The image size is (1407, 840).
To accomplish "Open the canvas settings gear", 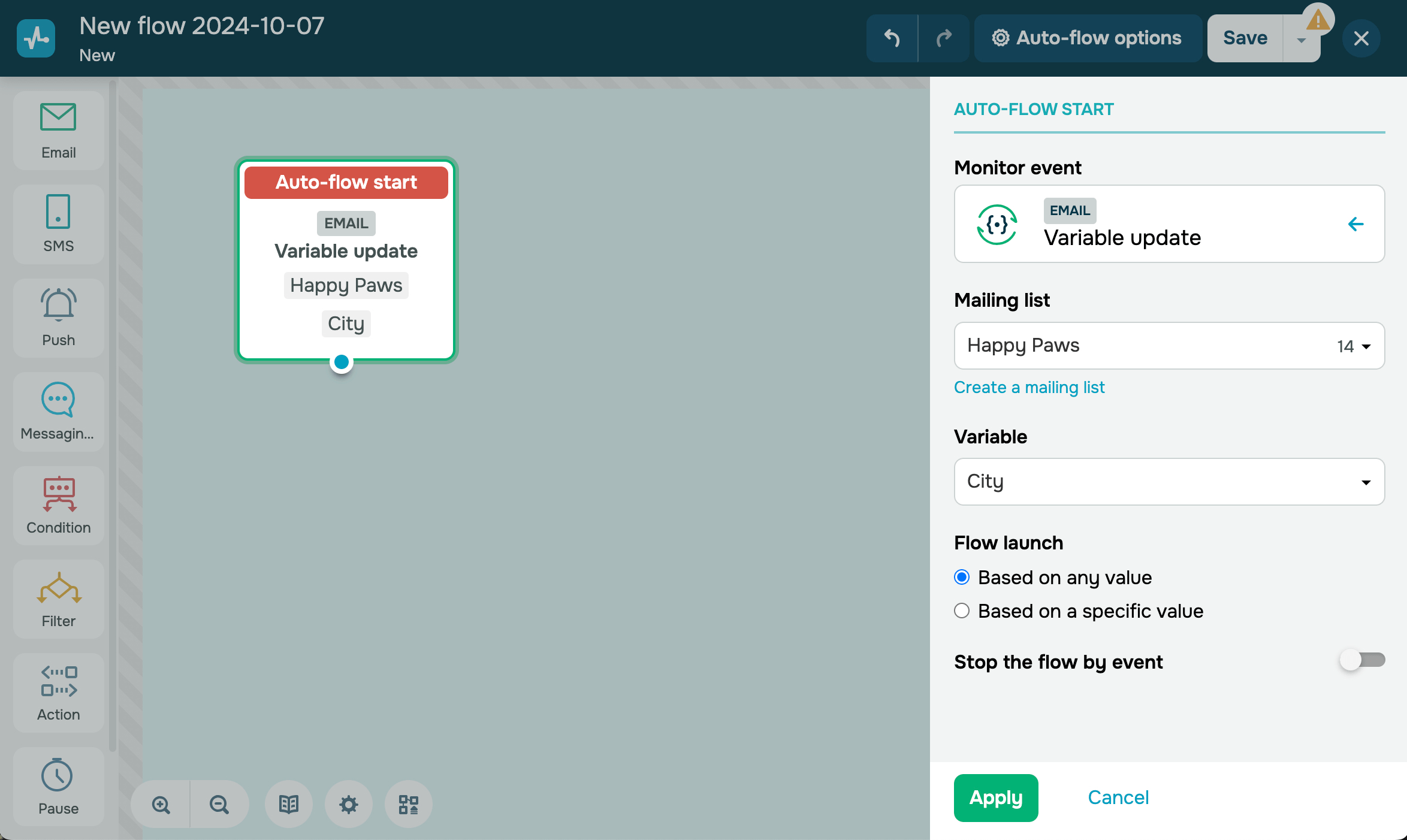I will pos(348,804).
